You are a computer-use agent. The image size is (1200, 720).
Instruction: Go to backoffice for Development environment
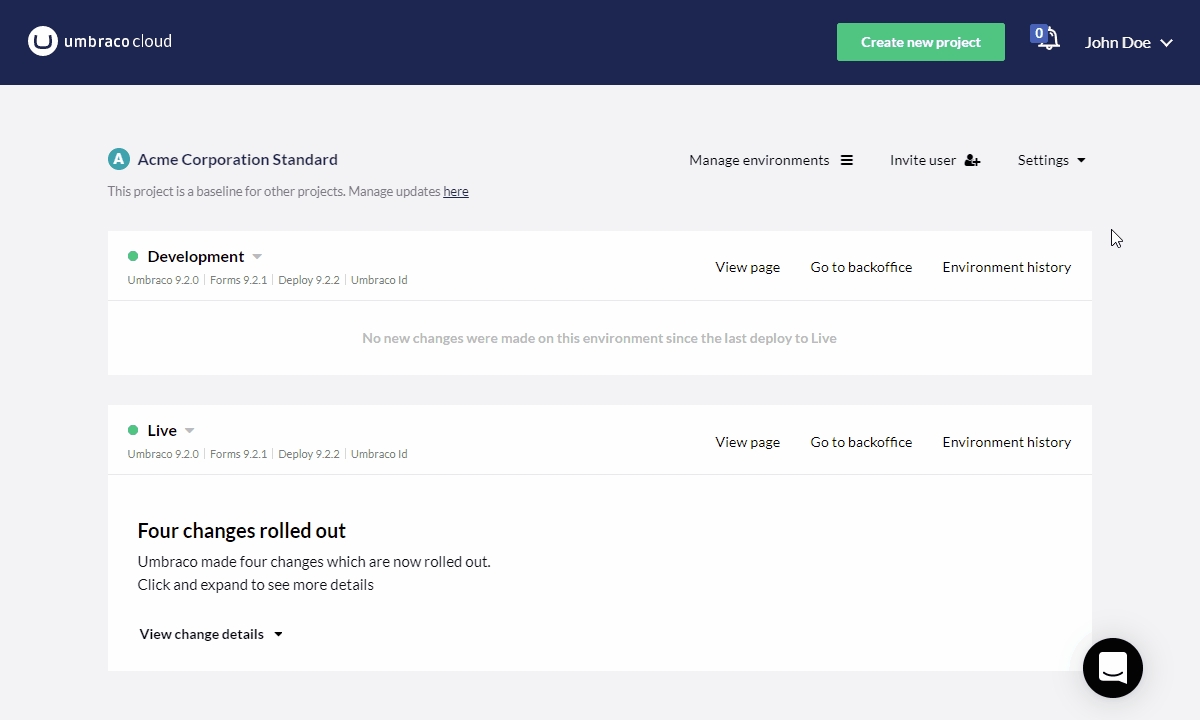861,267
